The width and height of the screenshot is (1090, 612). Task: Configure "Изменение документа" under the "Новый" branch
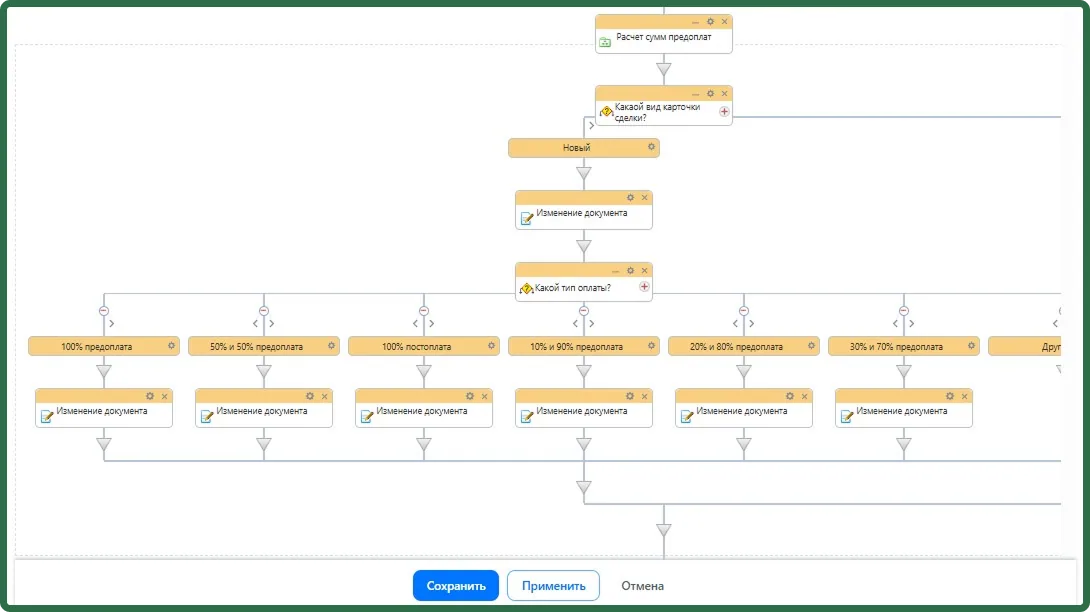(631, 198)
